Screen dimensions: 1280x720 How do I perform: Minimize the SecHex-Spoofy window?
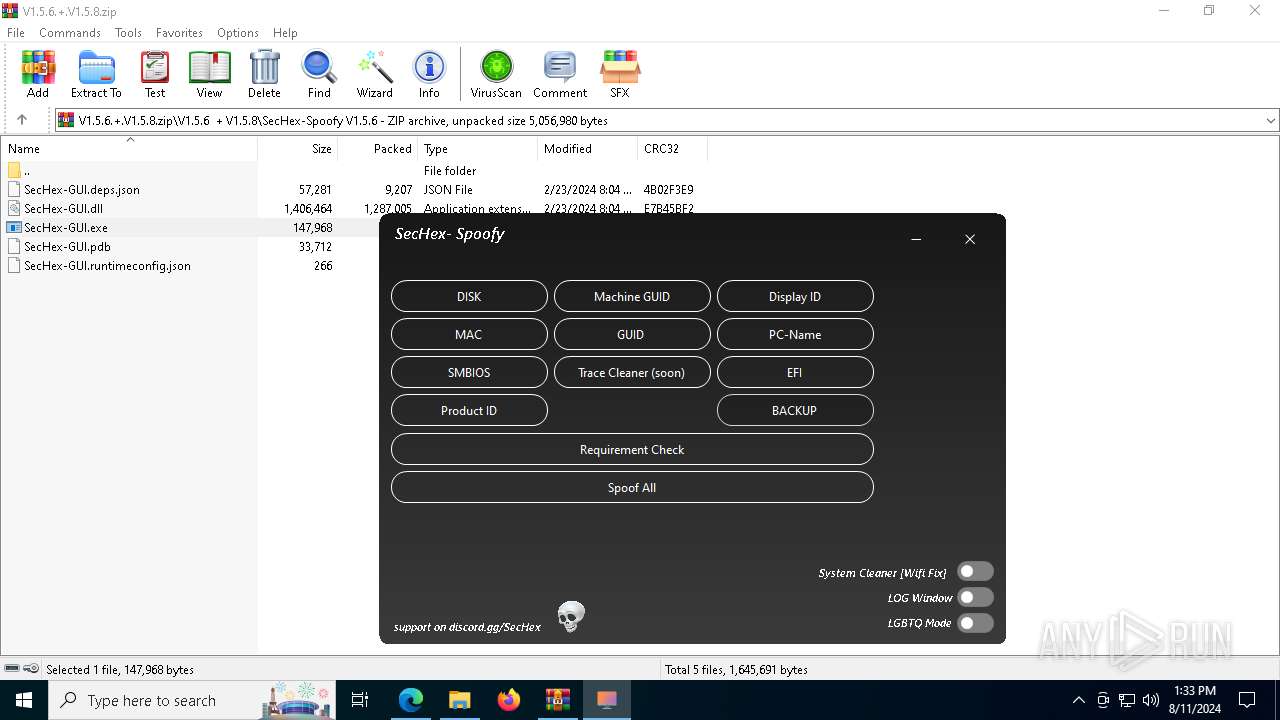coord(916,239)
